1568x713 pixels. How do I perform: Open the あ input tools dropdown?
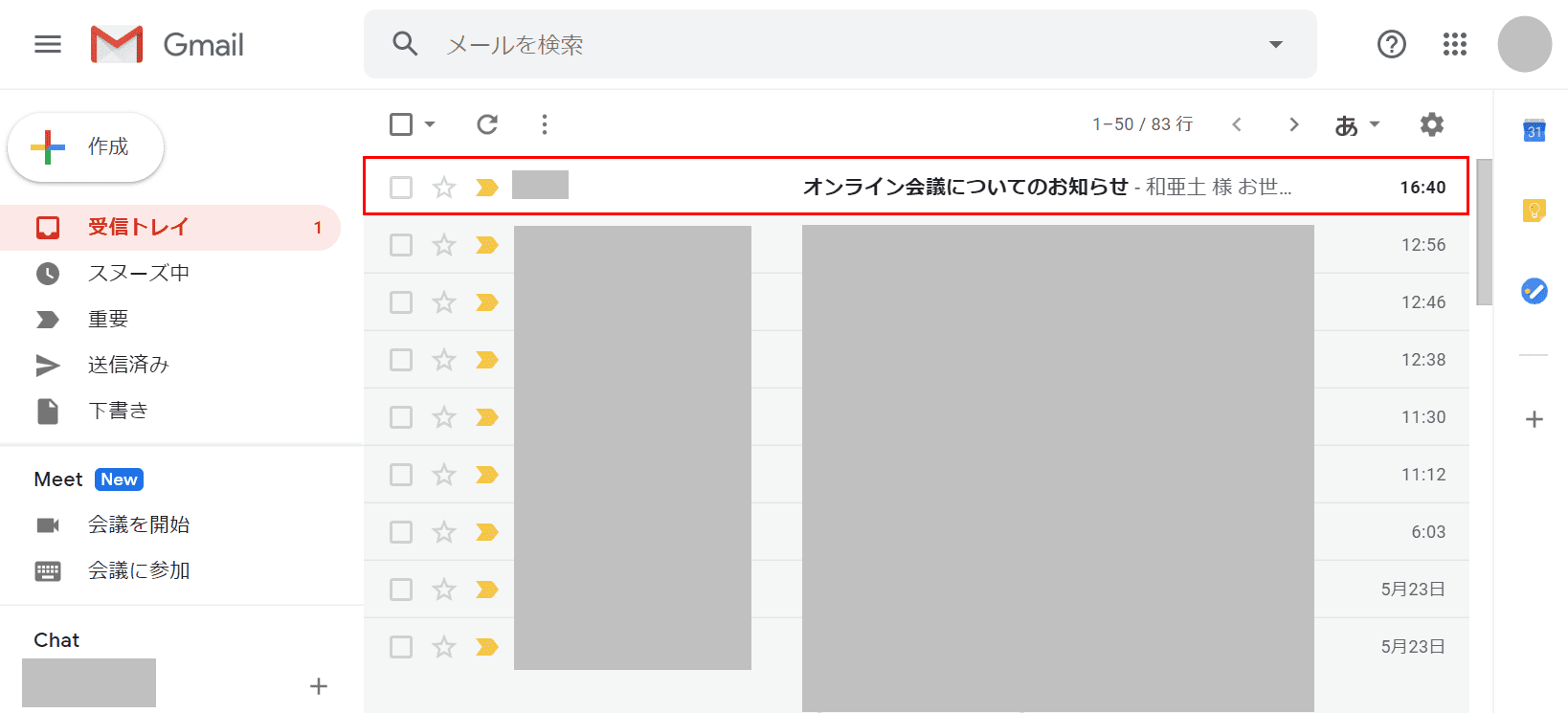[x=1357, y=125]
